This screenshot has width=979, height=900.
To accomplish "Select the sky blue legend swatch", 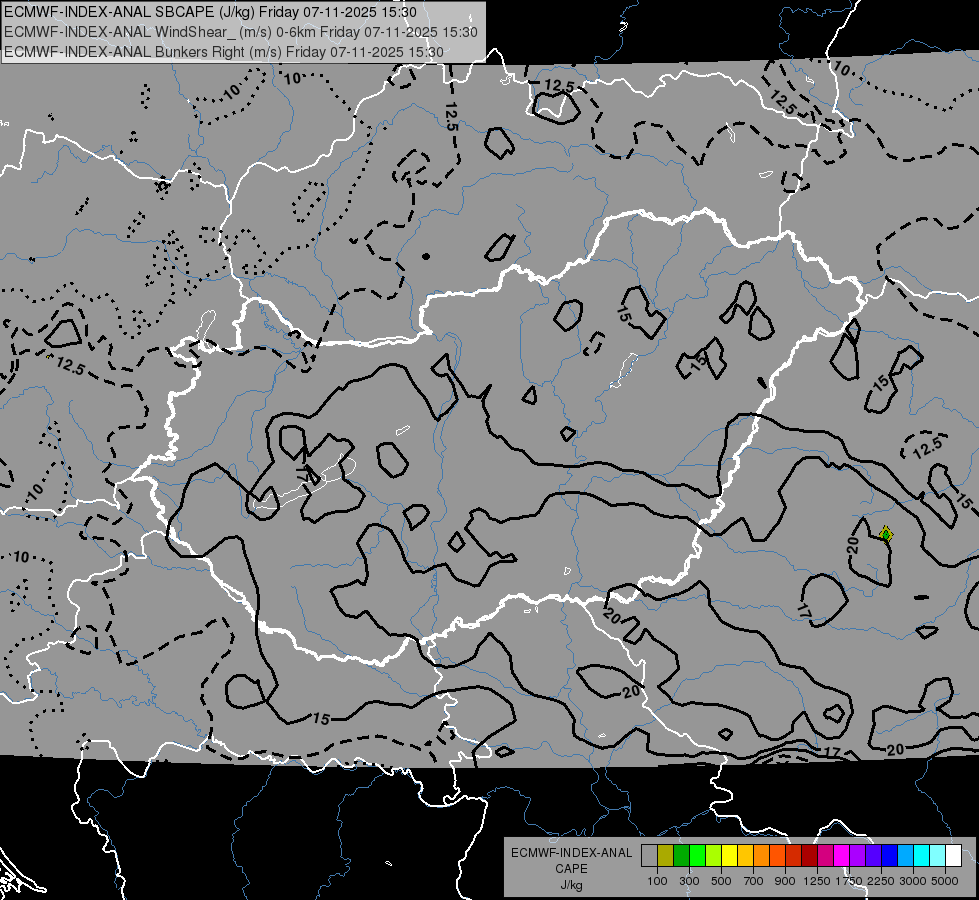I will 906,855.
